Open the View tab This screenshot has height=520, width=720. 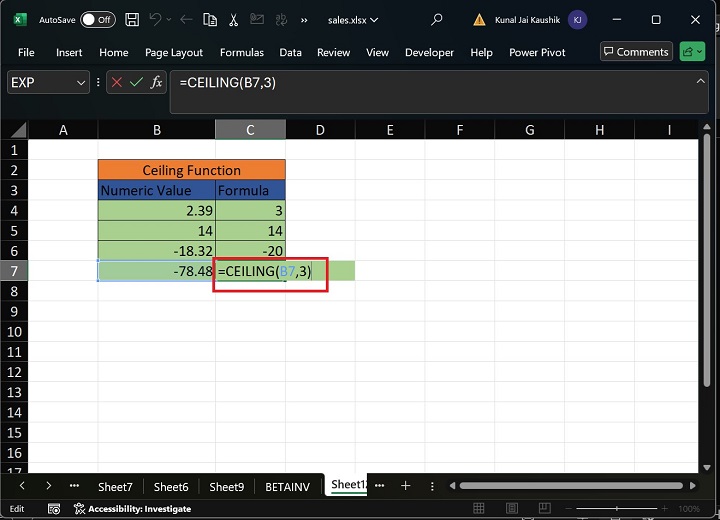point(377,52)
